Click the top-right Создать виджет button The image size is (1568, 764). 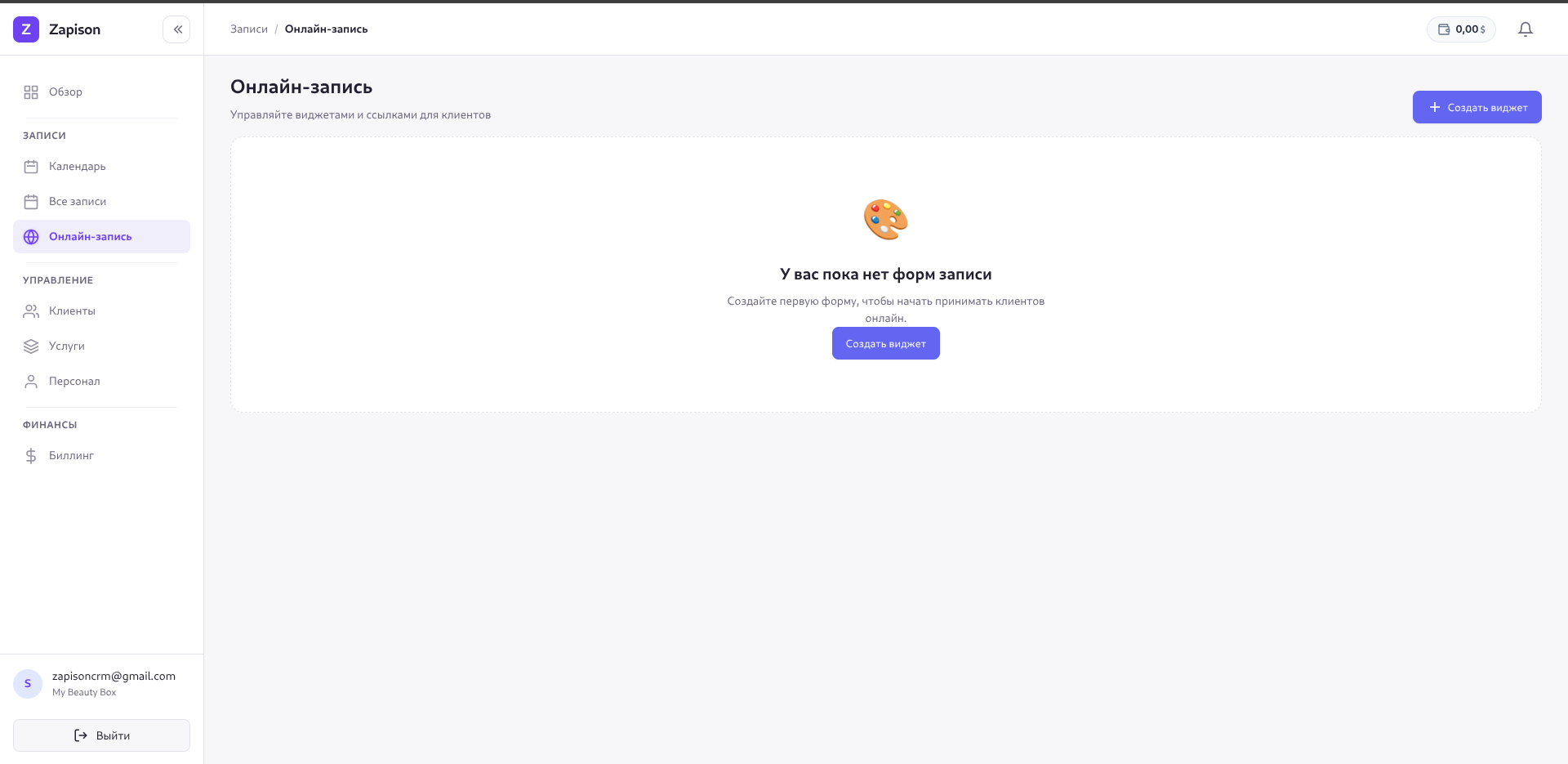1477,107
